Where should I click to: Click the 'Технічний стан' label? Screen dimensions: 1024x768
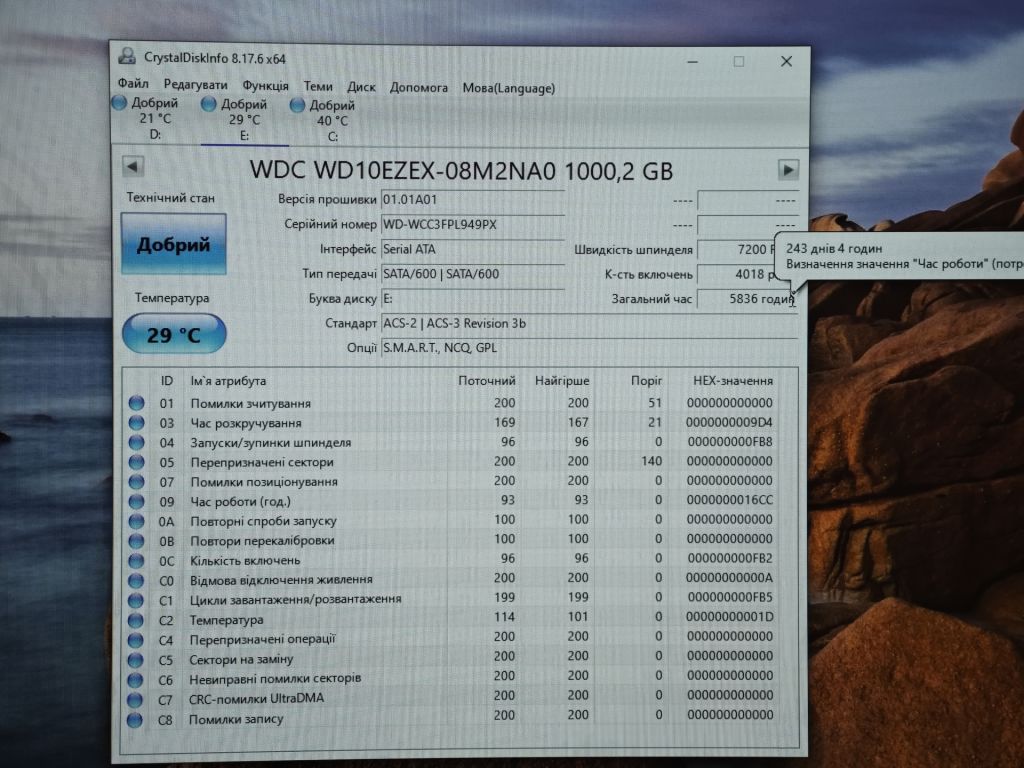(170, 198)
